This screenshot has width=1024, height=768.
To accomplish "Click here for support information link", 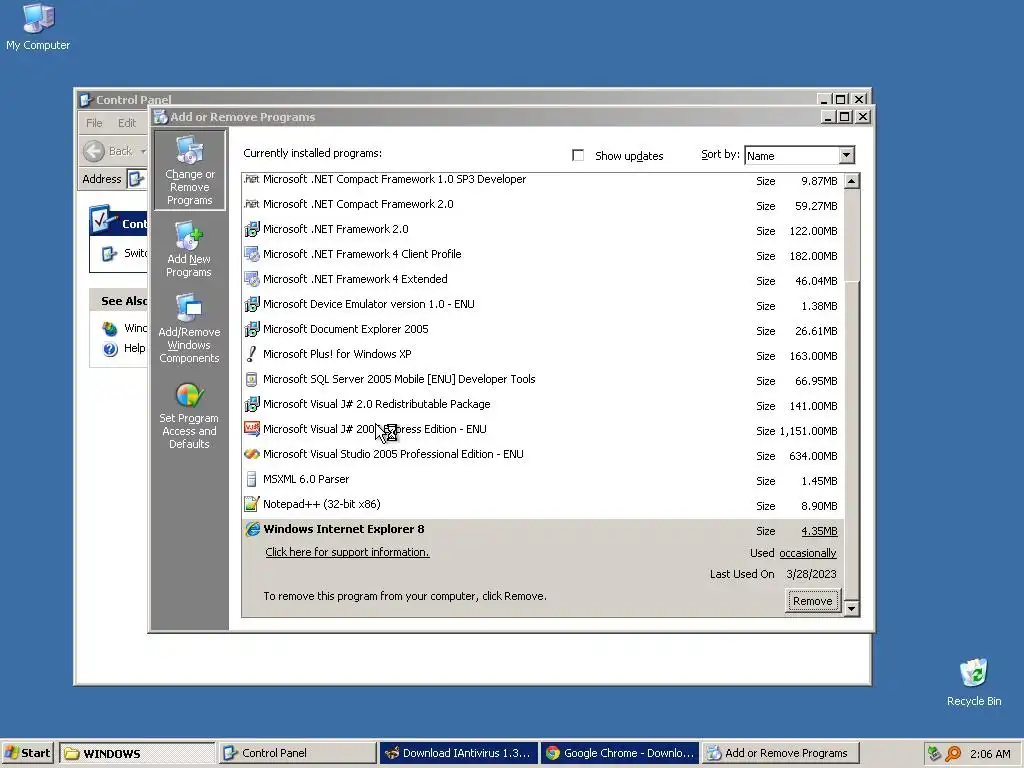I will [x=347, y=552].
